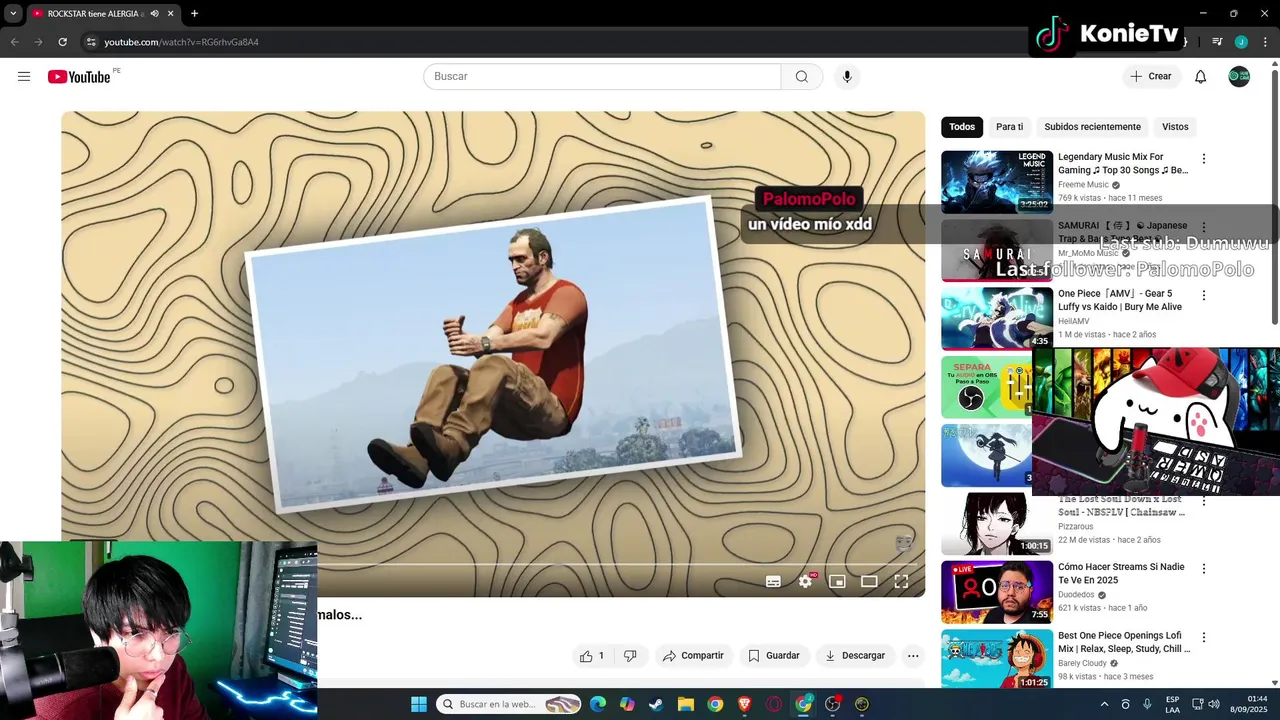Go to the YouTube home logo
The image size is (1280, 720).
tap(79, 77)
